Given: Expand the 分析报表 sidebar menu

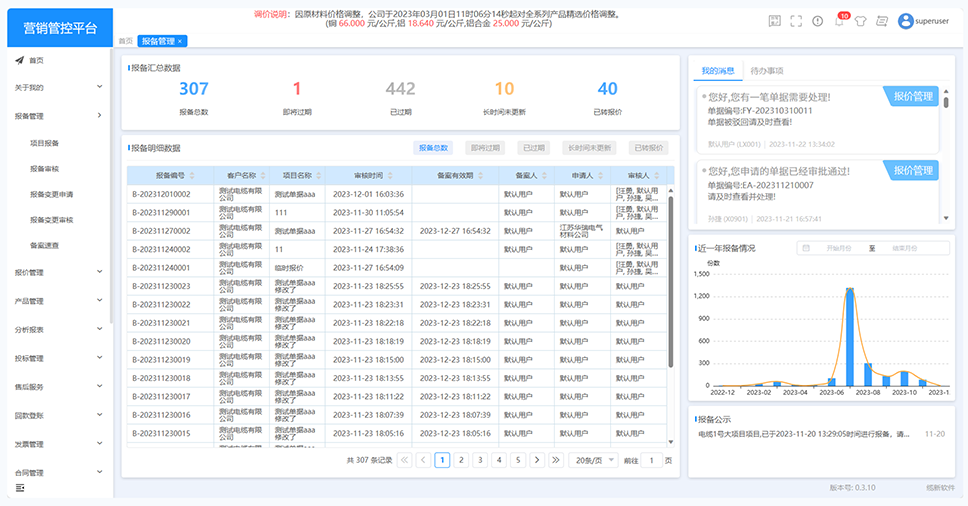Looking at the screenshot, I should (59, 330).
